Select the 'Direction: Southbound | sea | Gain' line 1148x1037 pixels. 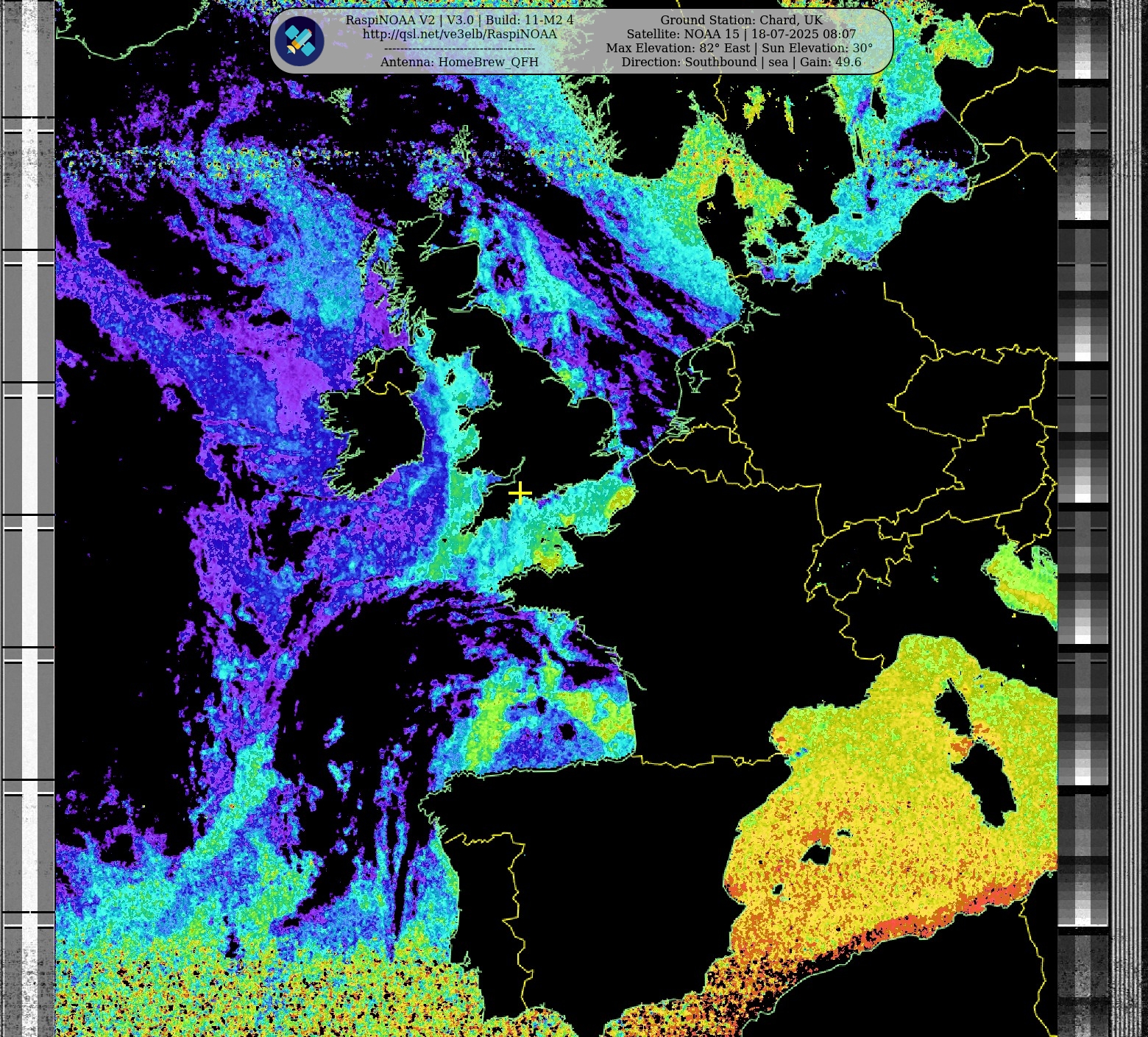[741, 62]
